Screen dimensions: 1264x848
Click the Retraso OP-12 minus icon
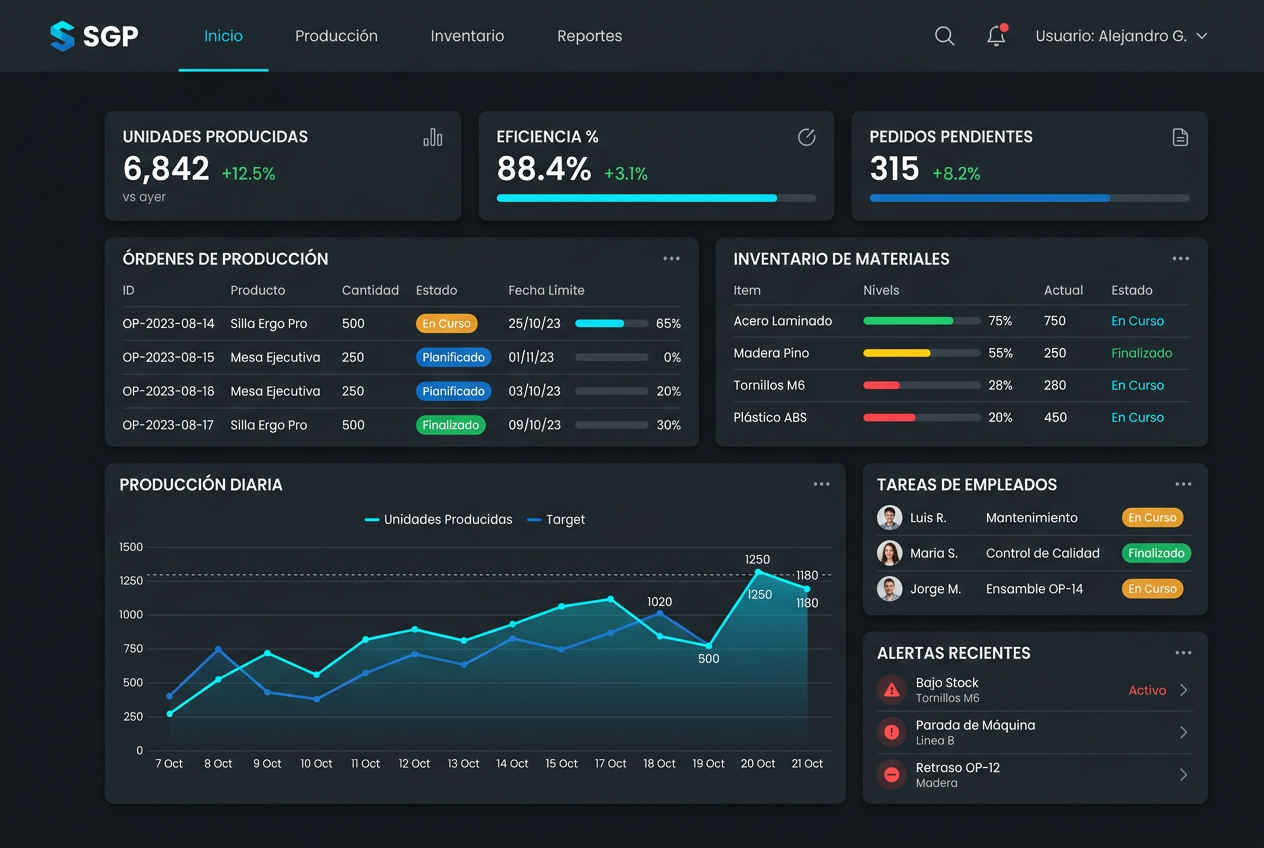[891, 775]
